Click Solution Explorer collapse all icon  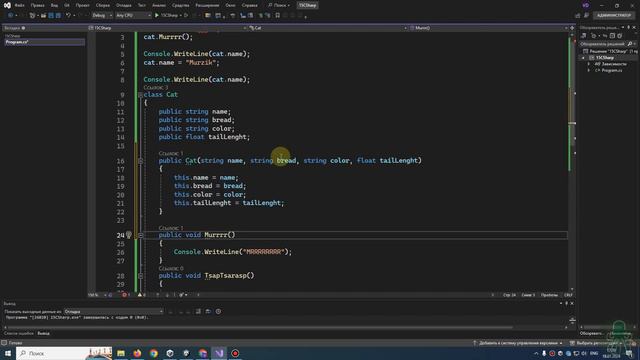(612, 36)
